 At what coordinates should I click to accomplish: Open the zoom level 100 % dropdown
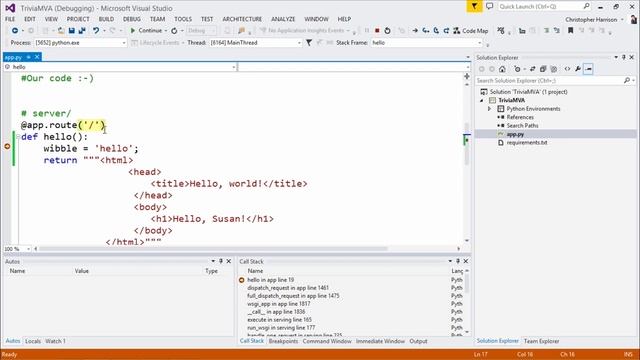[28, 249]
